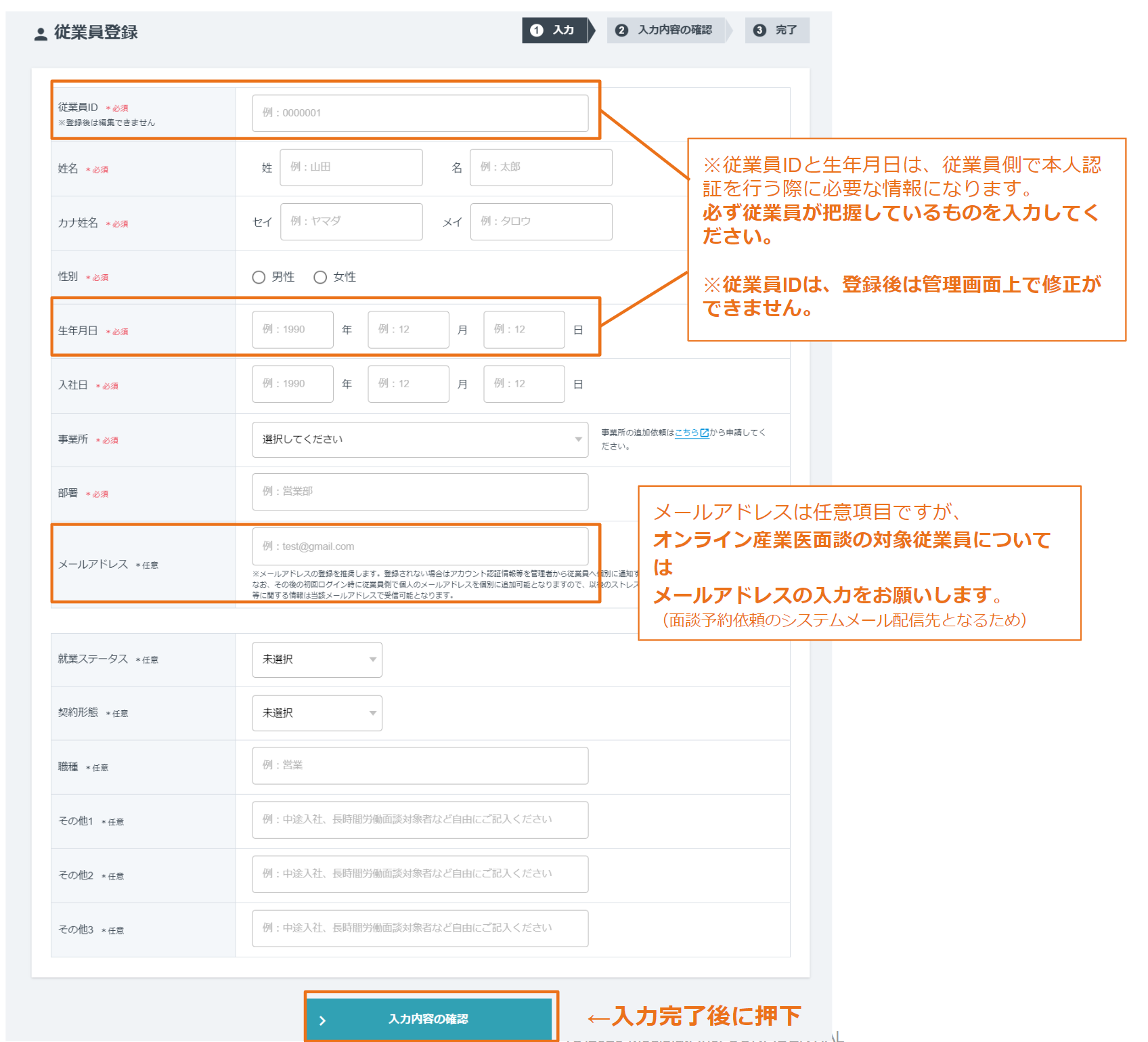
Task: Select the 女性 radio button
Action: 319,276
